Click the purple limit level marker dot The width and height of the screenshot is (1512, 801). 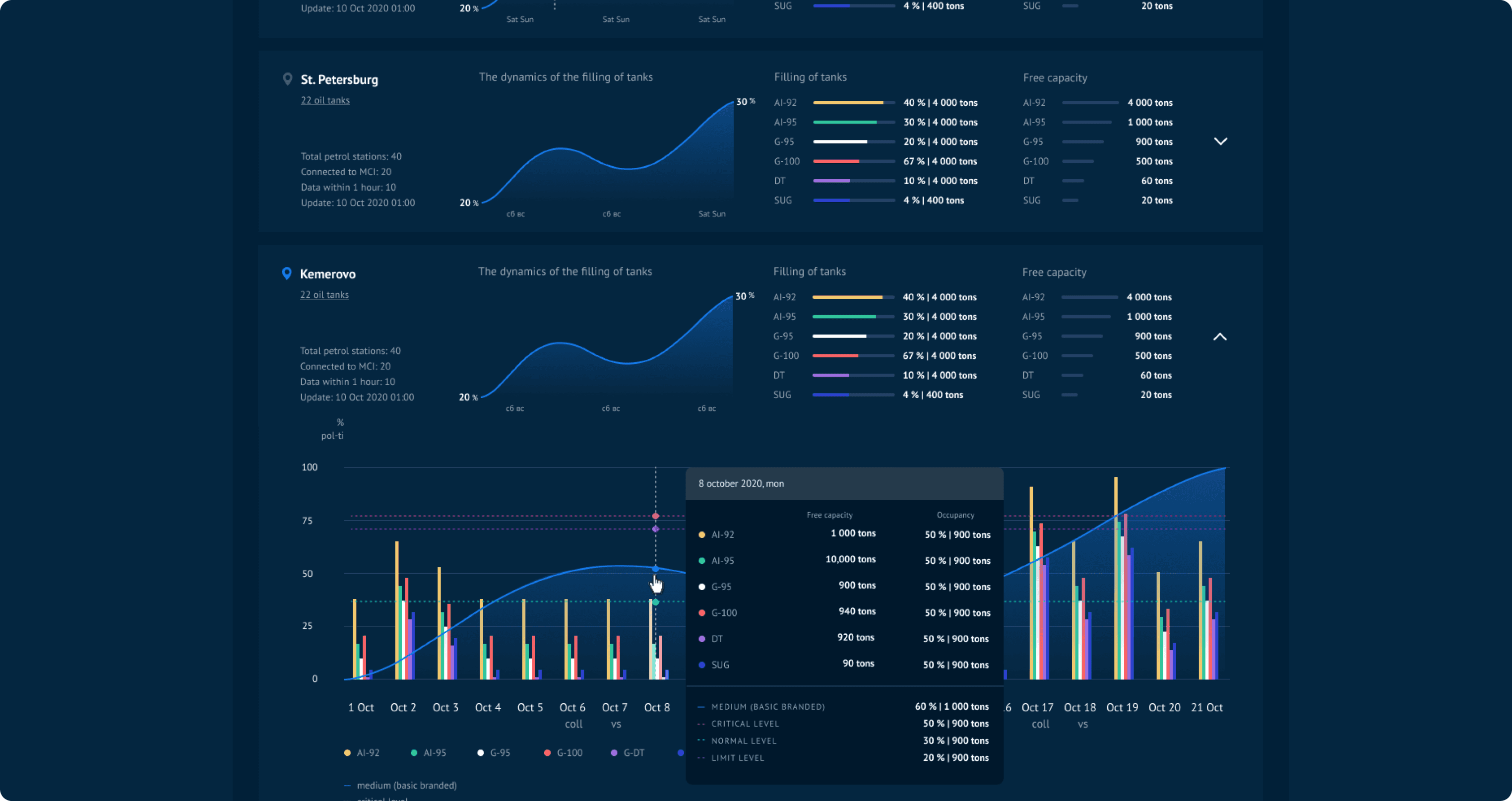[656, 529]
